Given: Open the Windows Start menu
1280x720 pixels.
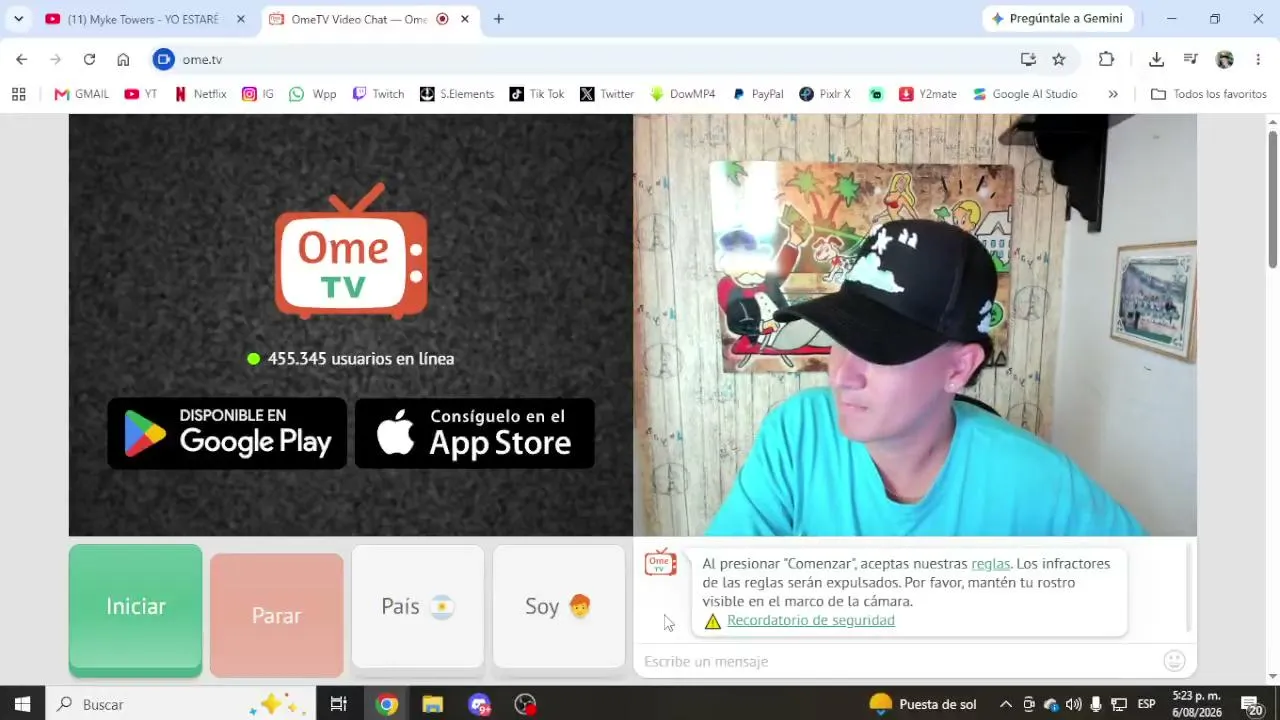Looking at the screenshot, I should pos(22,704).
